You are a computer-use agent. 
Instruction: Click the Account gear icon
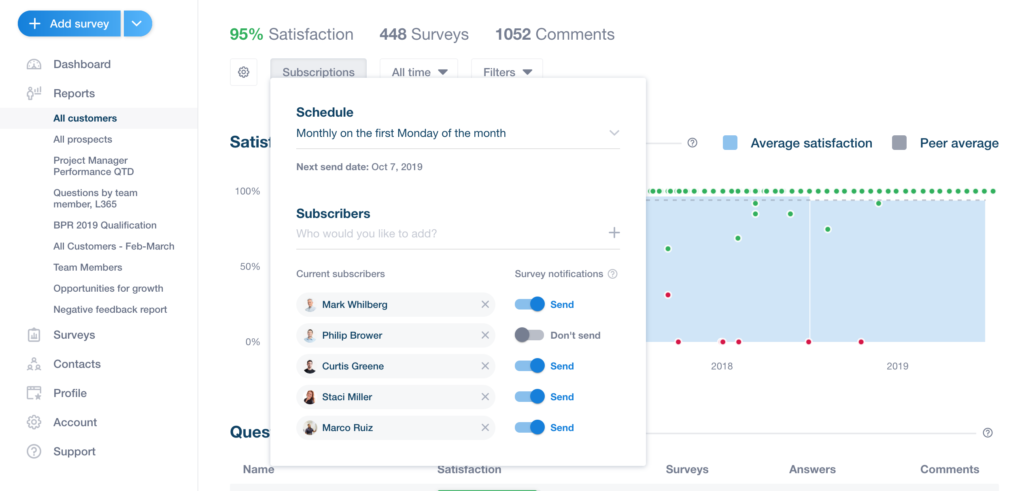point(34,422)
